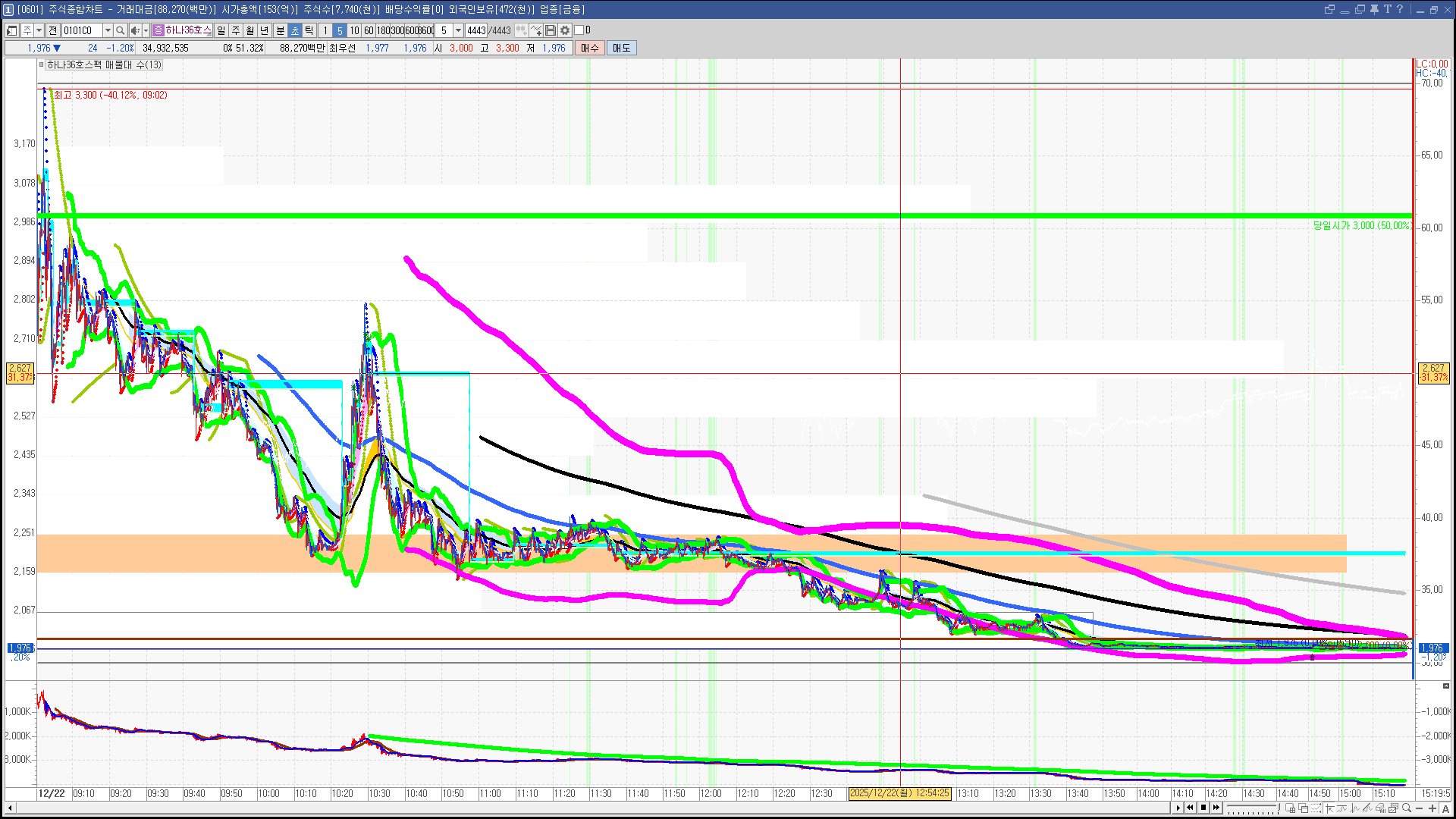This screenshot has height=819, width=1456.
Task: Toggle the 5 interval button
Action: coord(340,30)
